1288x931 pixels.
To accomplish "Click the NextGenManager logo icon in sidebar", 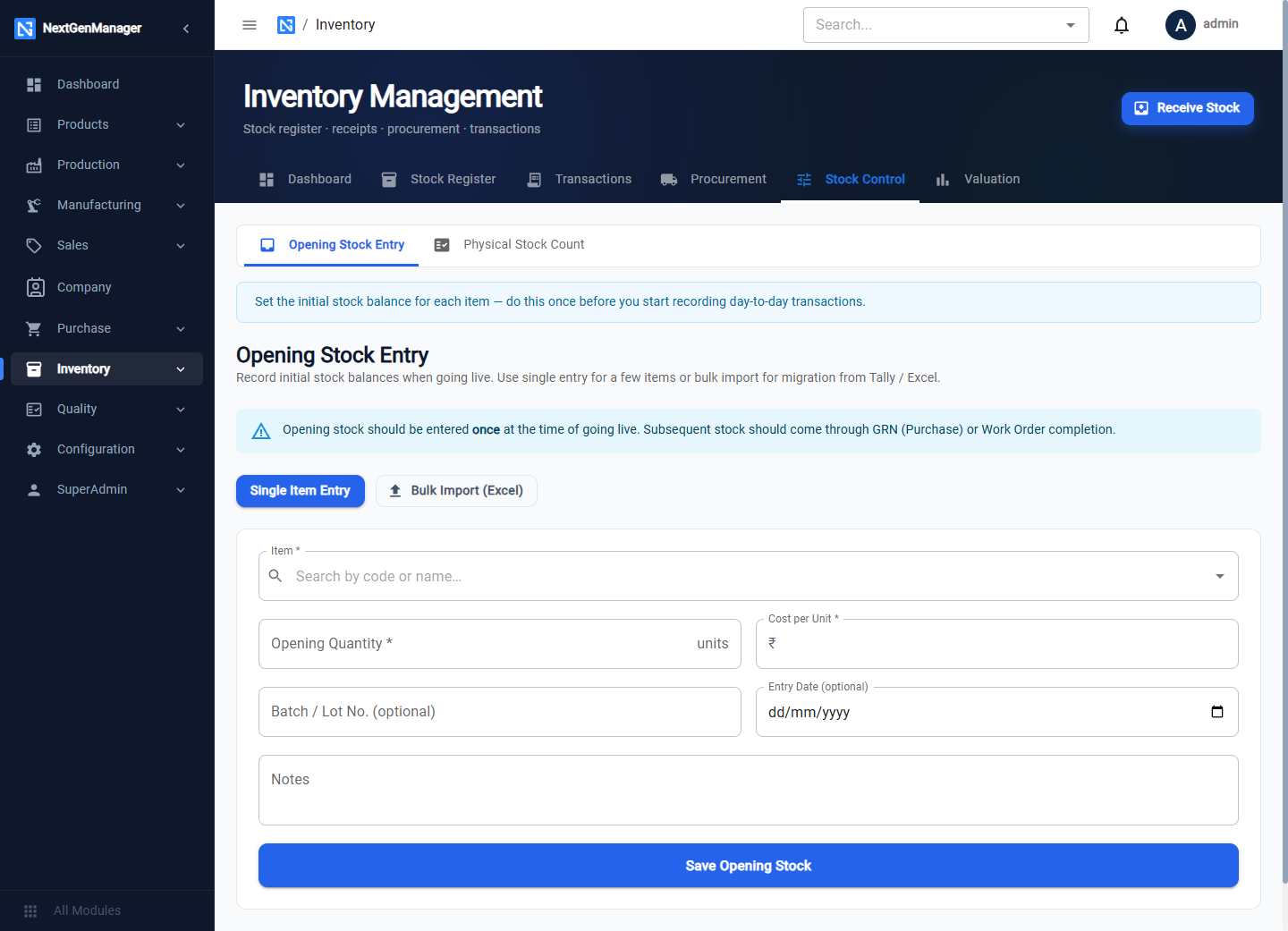I will (x=25, y=29).
